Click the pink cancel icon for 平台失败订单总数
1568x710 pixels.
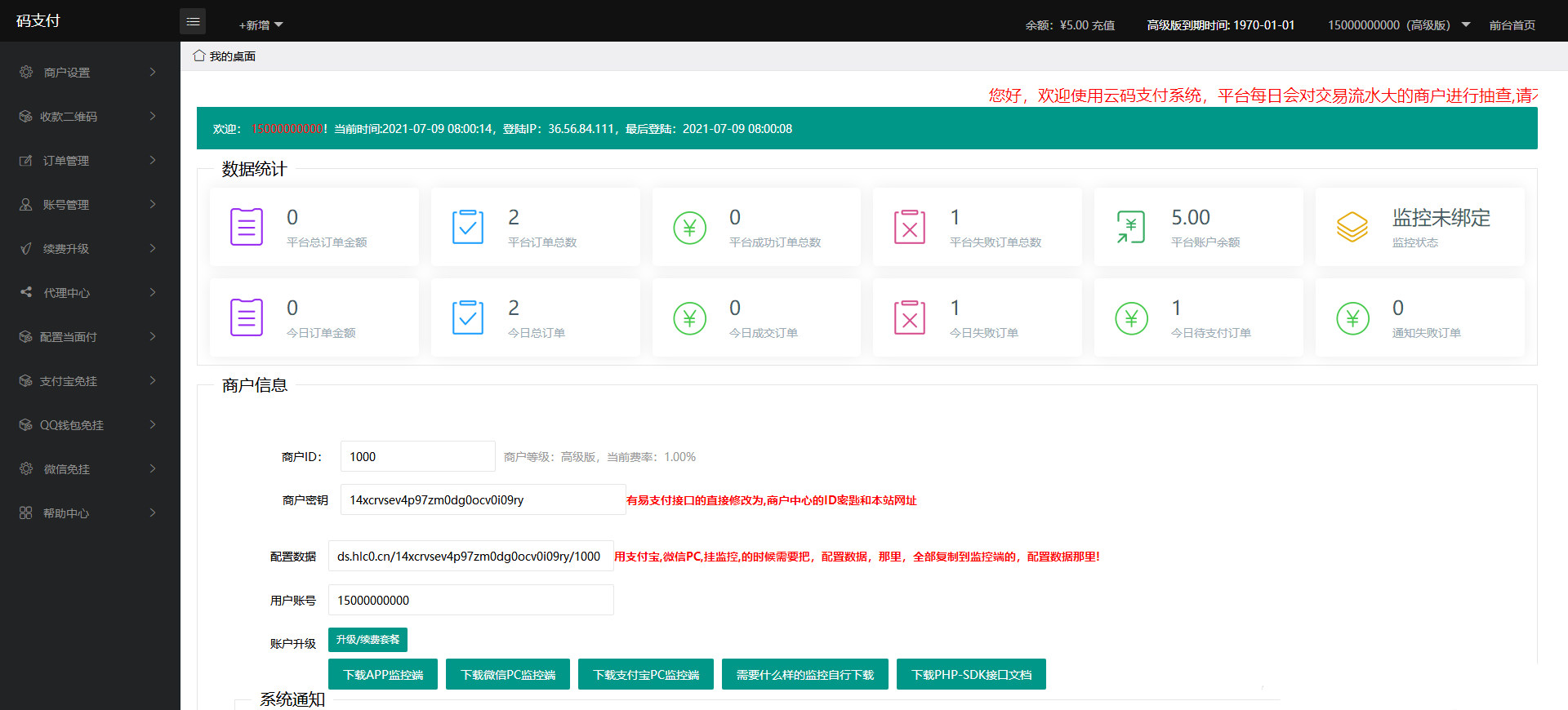pos(910,227)
